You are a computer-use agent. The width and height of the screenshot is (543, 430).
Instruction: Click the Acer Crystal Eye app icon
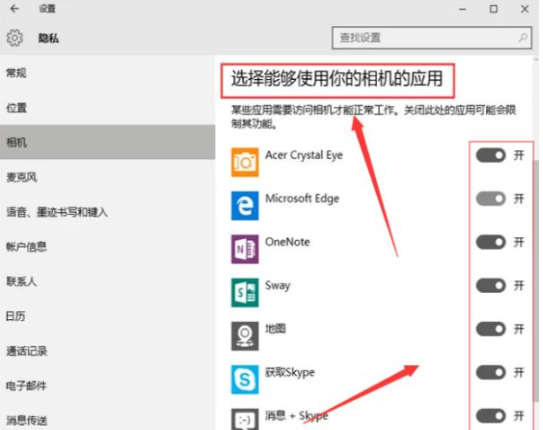(245, 162)
